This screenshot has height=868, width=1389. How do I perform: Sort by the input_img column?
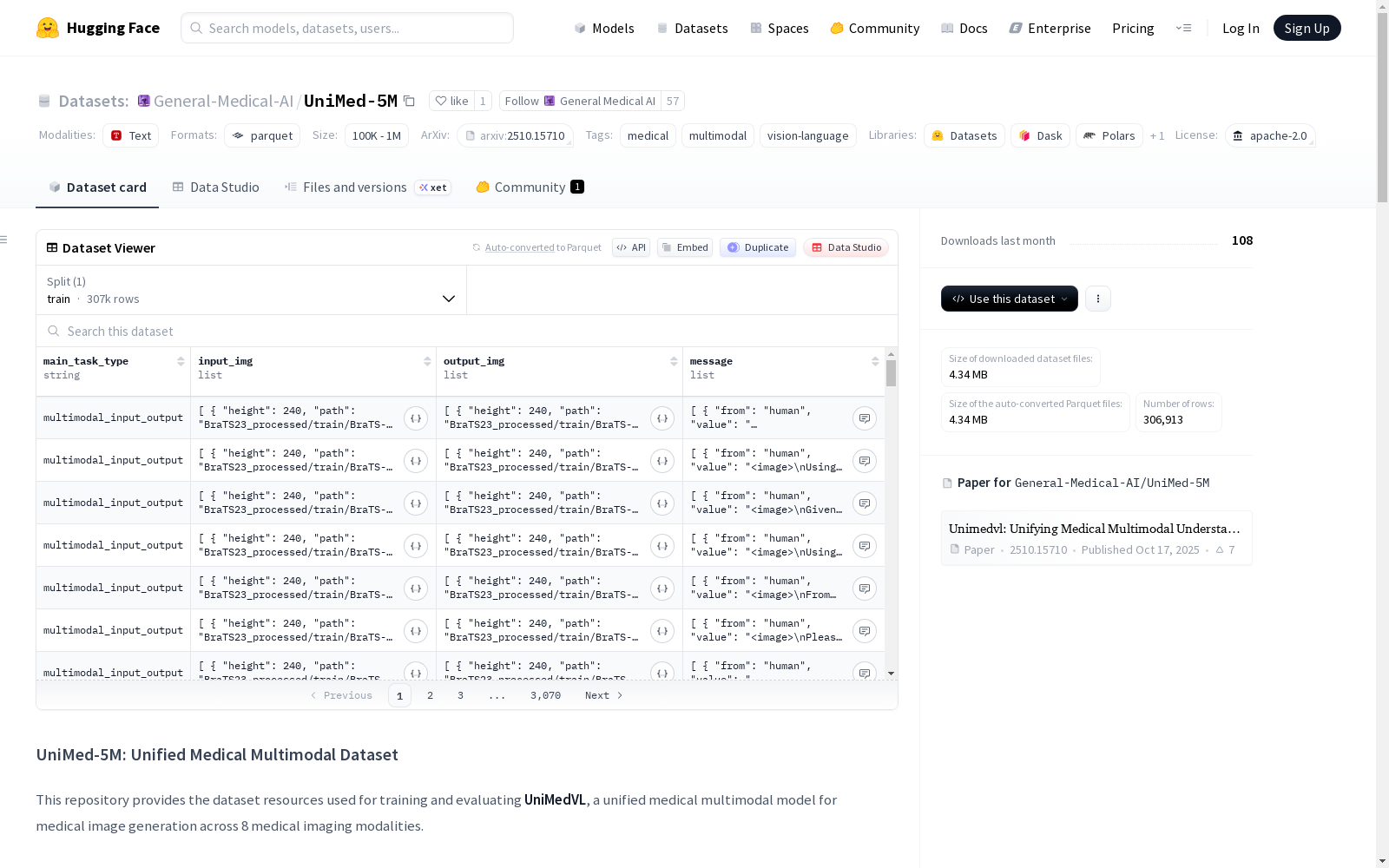pyautogui.click(x=427, y=361)
